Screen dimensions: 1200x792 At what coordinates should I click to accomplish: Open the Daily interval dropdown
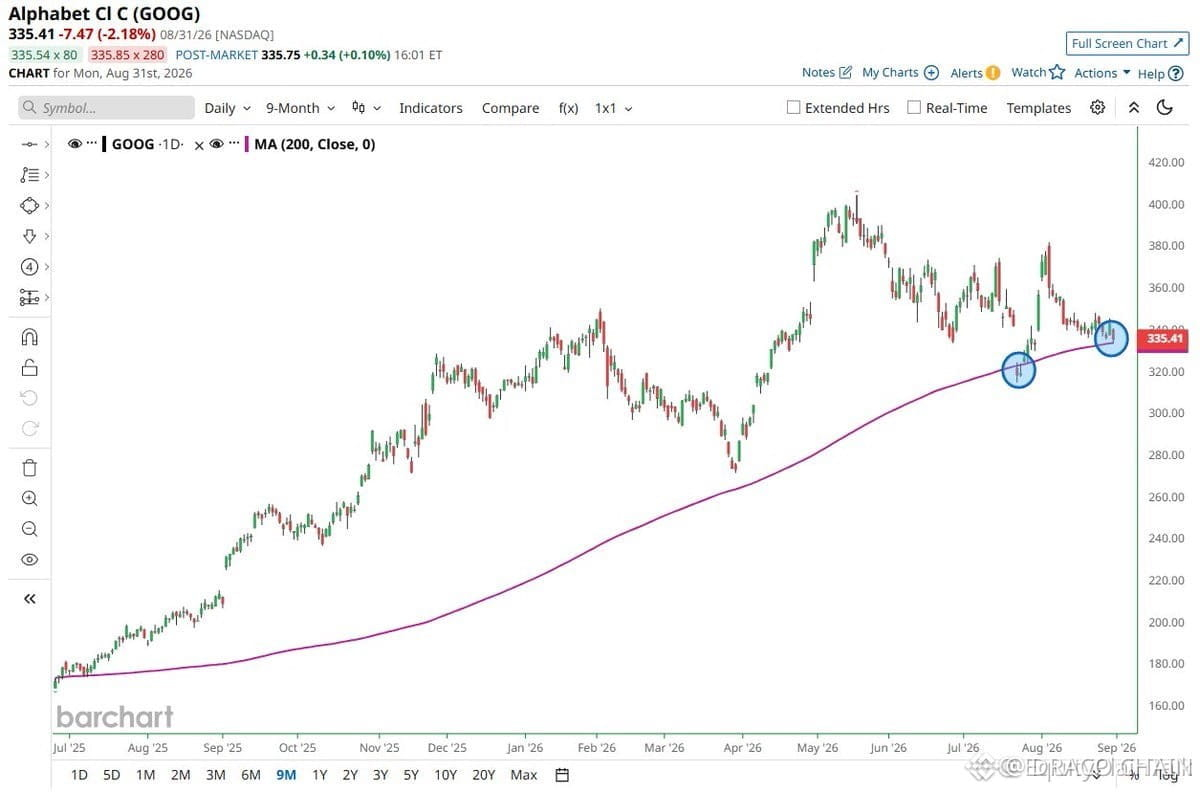[226, 108]
